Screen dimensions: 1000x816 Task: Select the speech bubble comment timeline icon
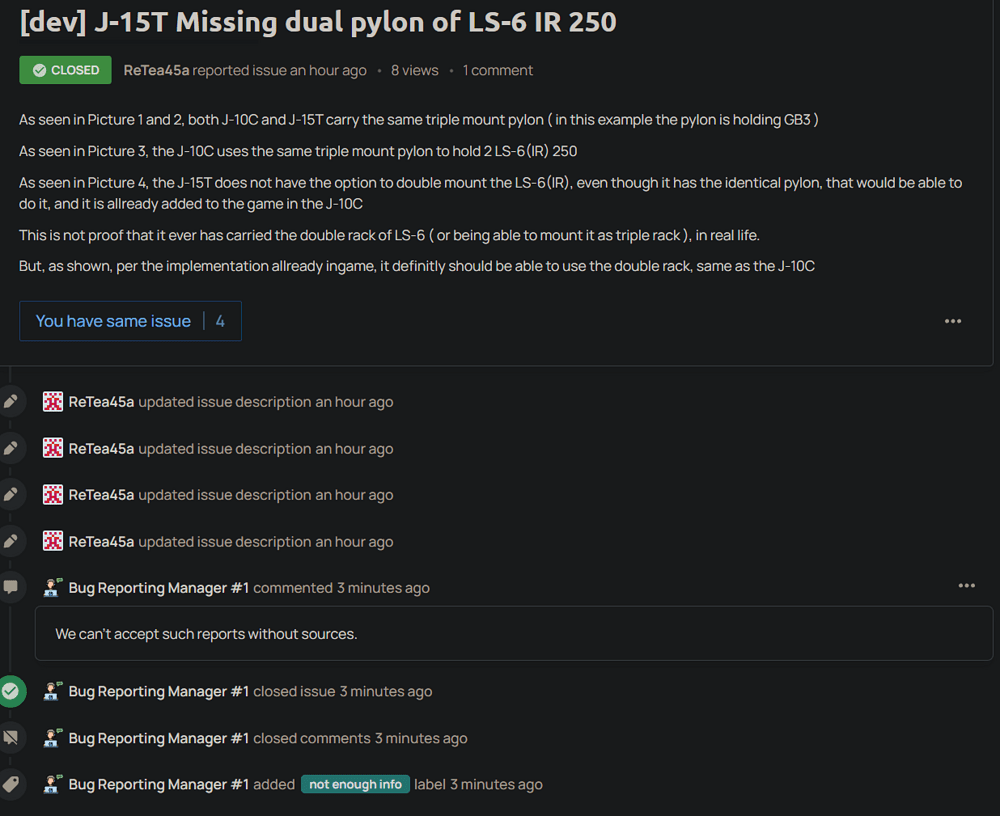11,587
